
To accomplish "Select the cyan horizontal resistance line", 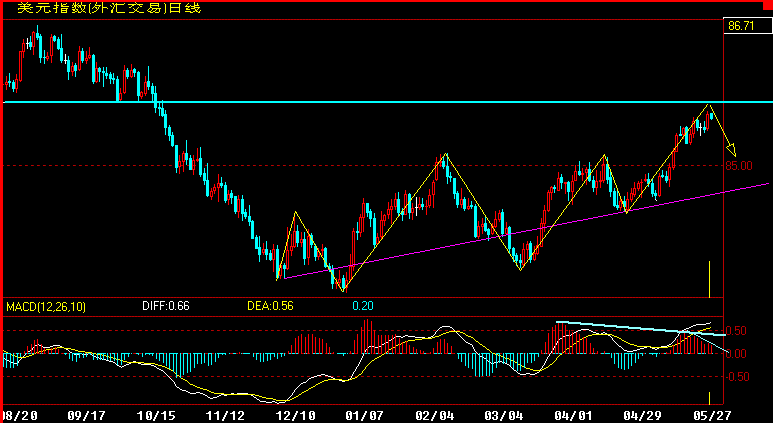I will click(x=387, y=102).
